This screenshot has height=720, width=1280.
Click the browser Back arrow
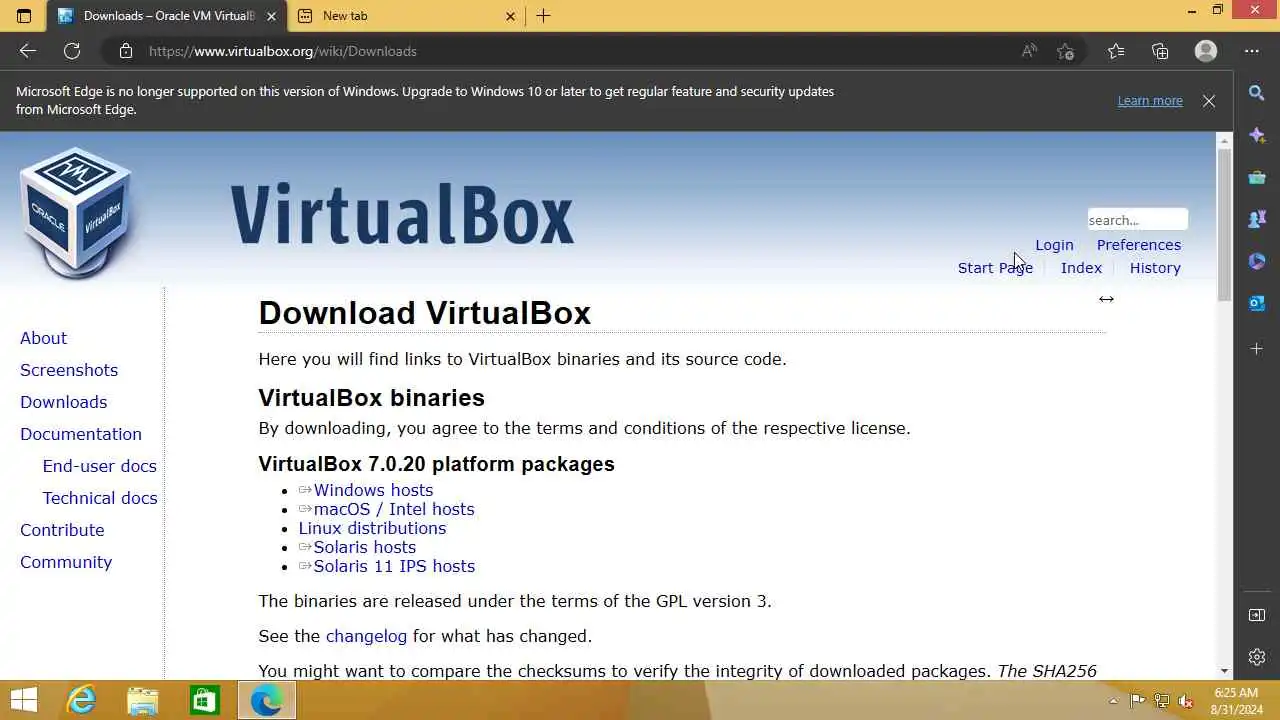pos(28,51)
